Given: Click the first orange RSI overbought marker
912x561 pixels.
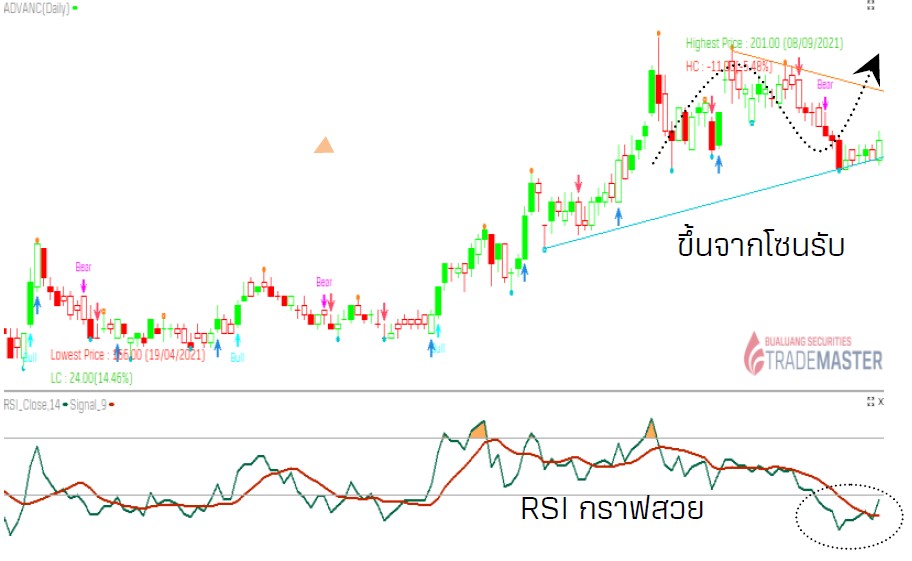Looking at the screenshot, I should tap(479, 430).
